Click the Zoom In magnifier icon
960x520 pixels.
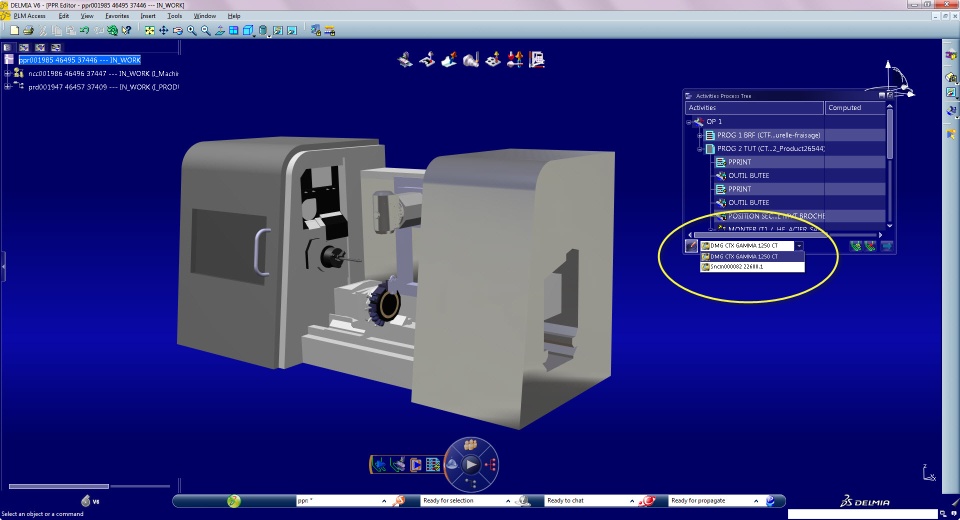point(192,30)
